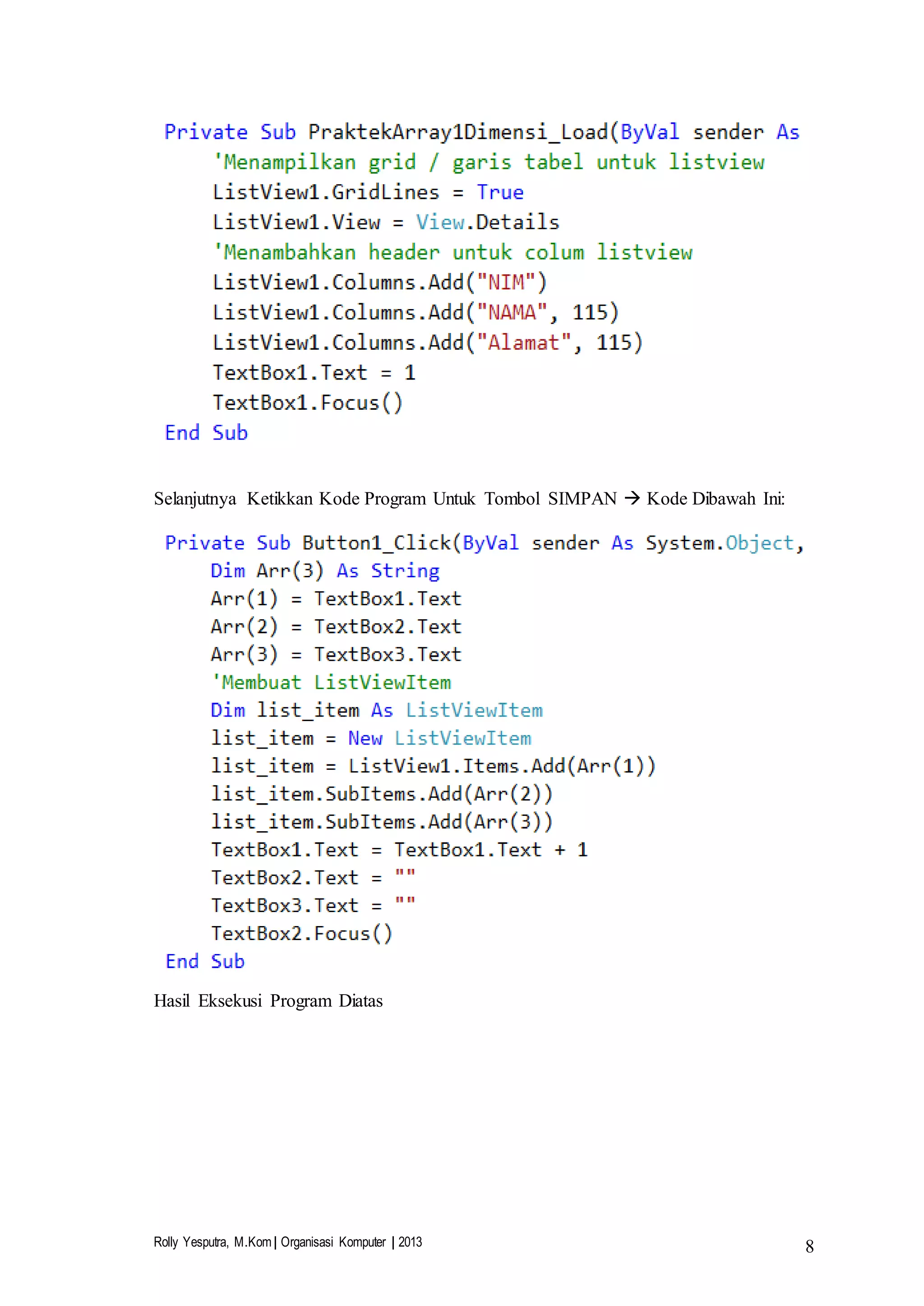Image resolution: width=924 pixels, height=1306 pixels.
Task: Click the green comment 'Menampilkan grid / garis tabel'
Action: pyautogui.click(x=488, y=162)
